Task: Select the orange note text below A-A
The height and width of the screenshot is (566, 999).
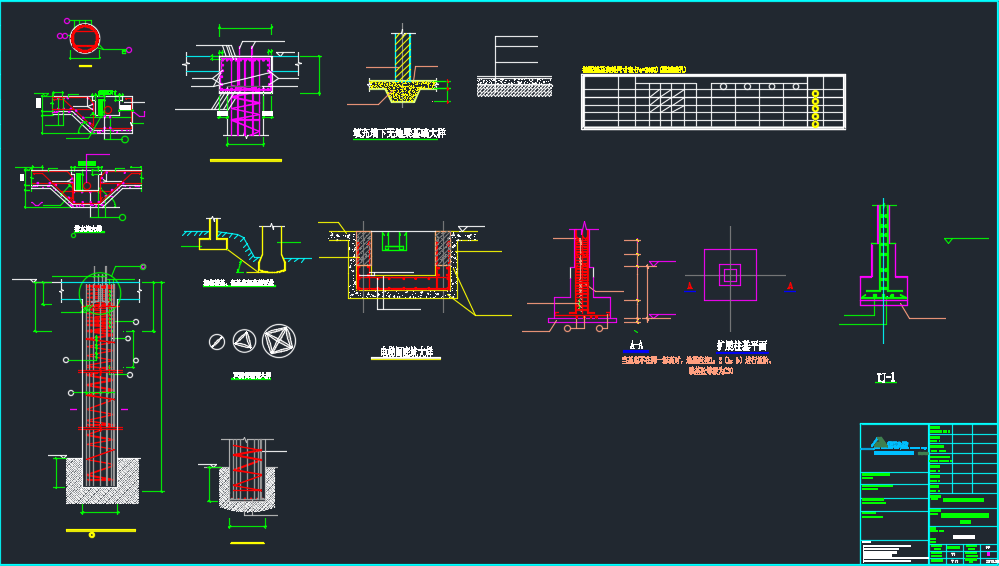Action: click(x=698, y=365)
